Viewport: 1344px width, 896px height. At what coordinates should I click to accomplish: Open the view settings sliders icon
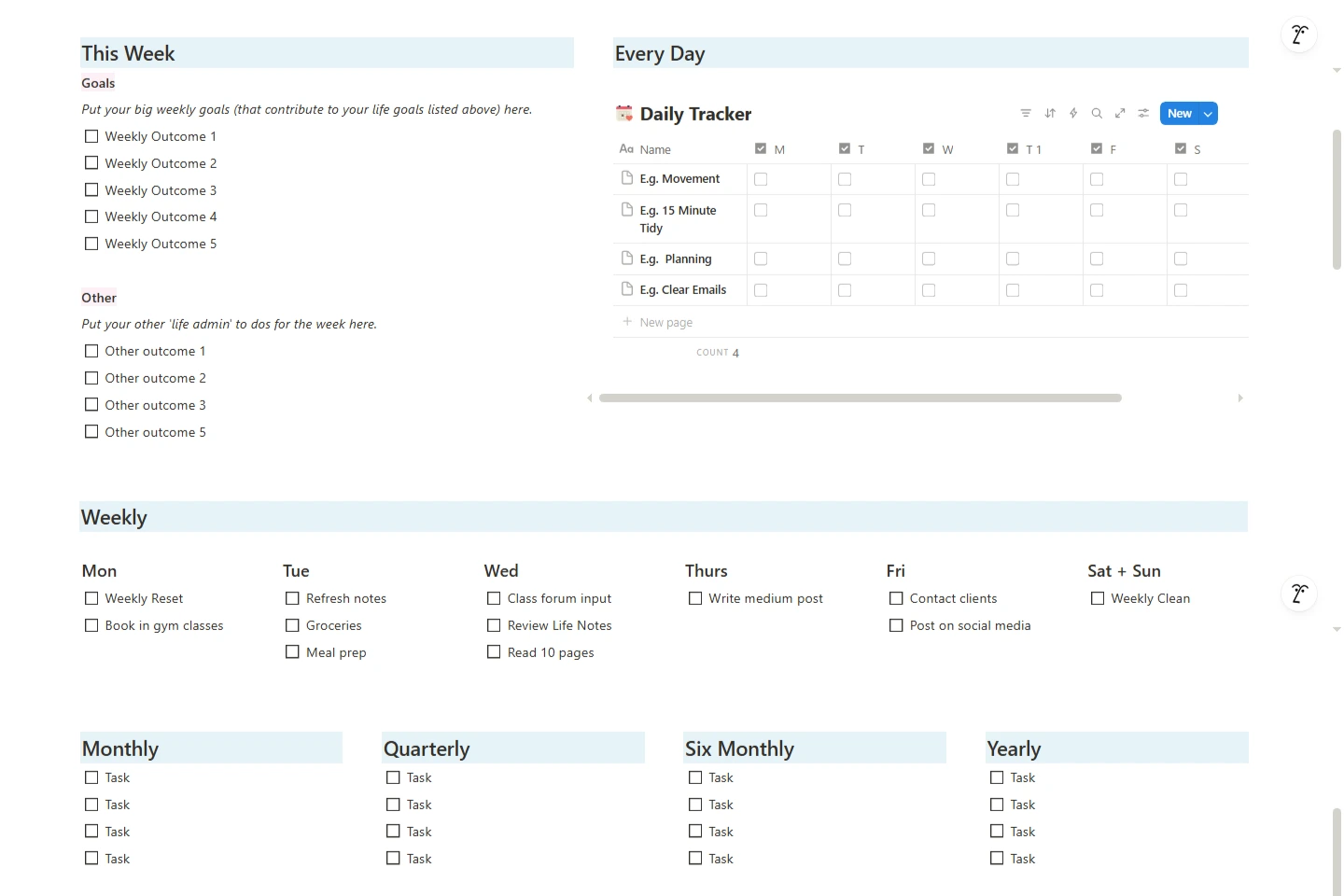pyautogui.click(x=1143, y=114)
